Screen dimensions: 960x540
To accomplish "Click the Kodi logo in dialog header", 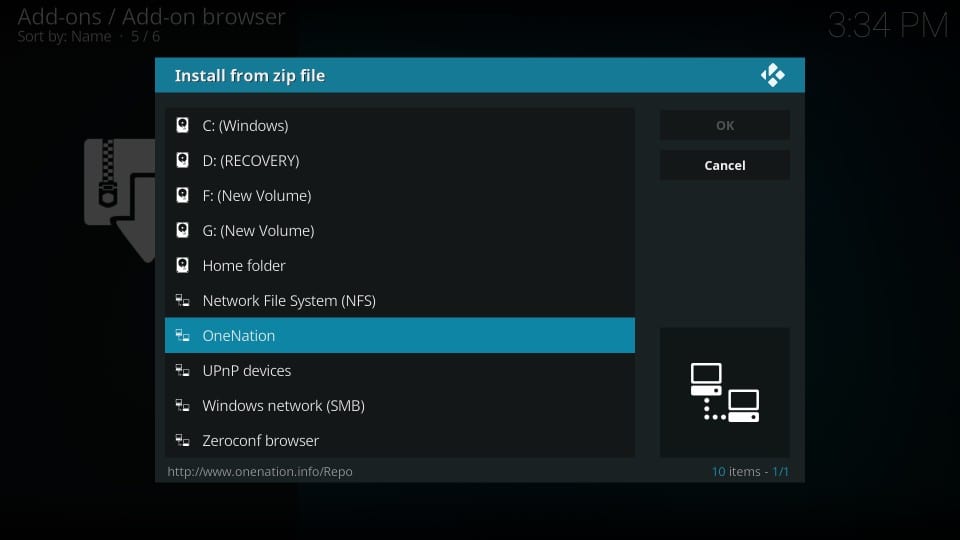I will [x=773, y=75].
